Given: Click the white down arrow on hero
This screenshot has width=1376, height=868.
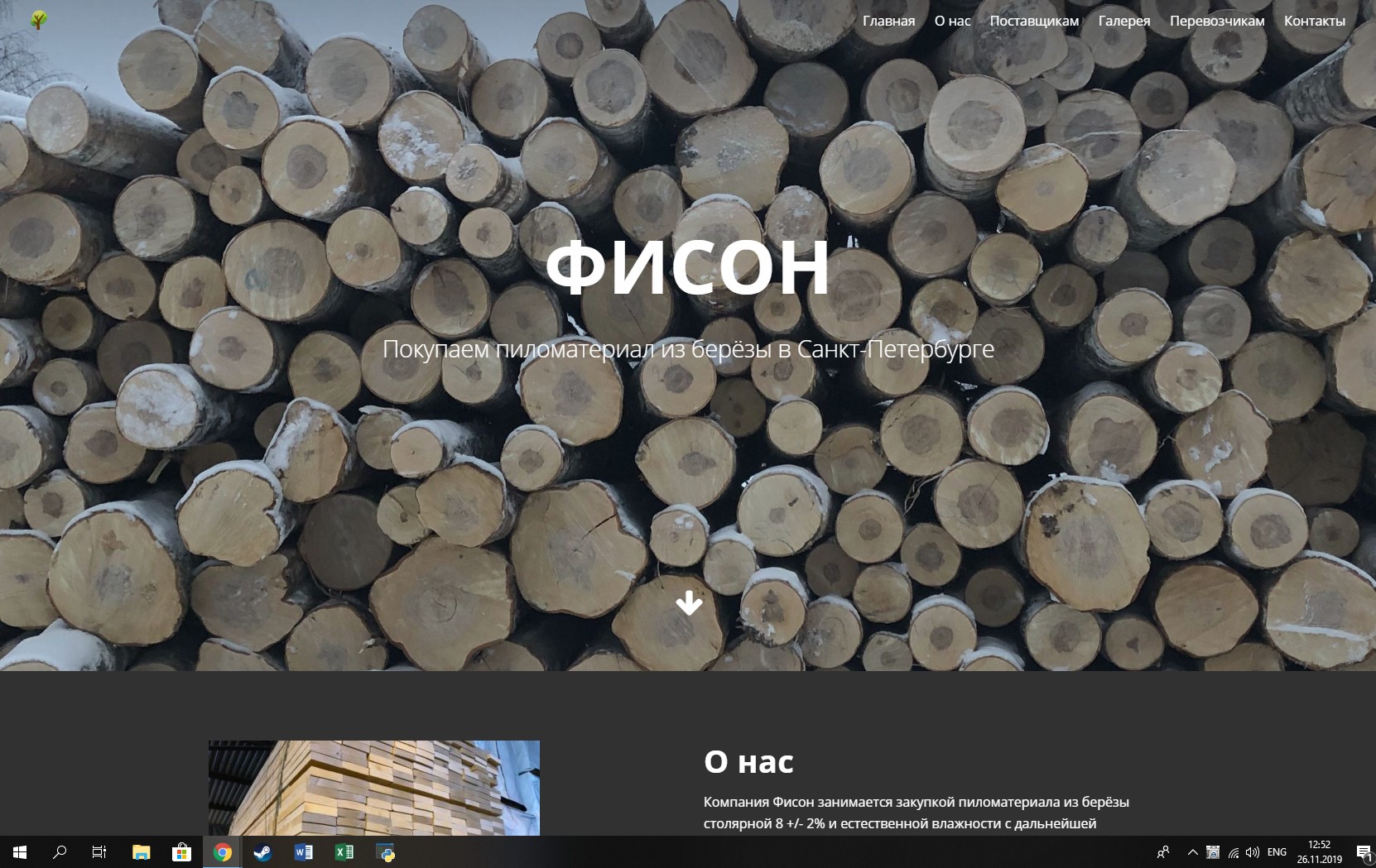Looking at the screenshot, I should point(689,603).
